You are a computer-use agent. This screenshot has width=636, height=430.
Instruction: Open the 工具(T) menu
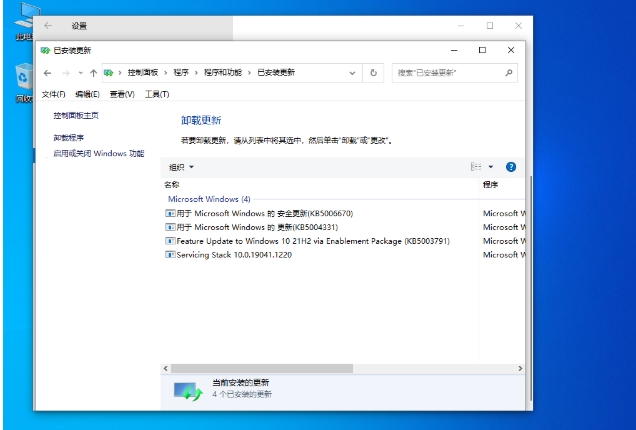[157, 94]
